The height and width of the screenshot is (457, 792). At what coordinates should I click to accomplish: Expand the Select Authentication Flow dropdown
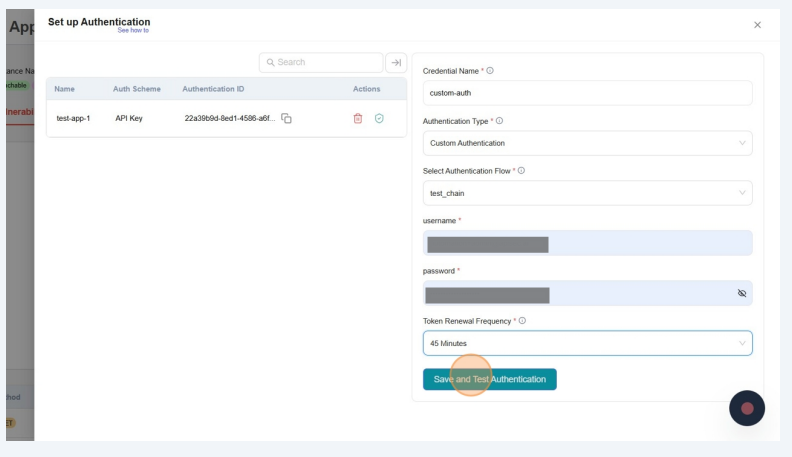587,193
